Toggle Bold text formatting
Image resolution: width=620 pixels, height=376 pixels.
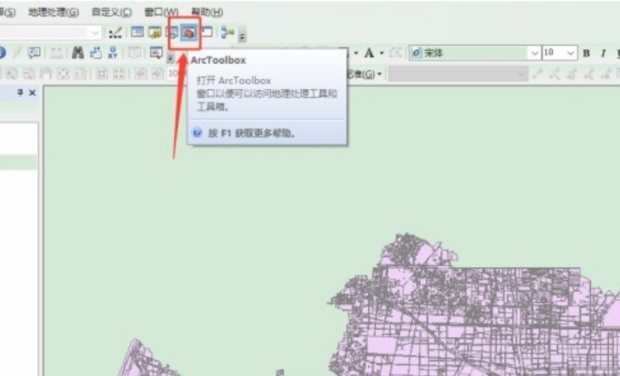[586, 53]
